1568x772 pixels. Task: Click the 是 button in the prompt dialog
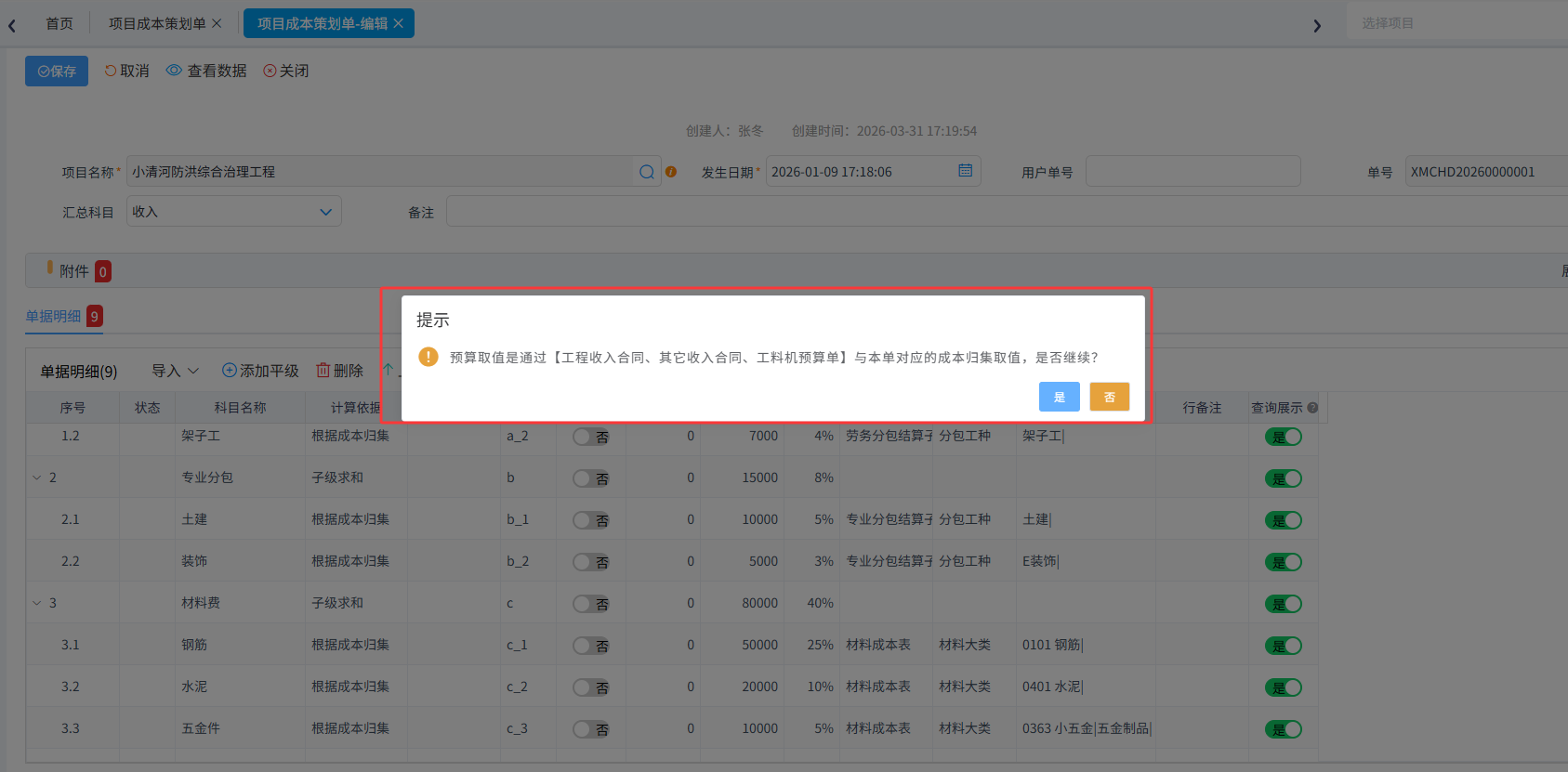pyautogui.click(x=1059, y=397)
